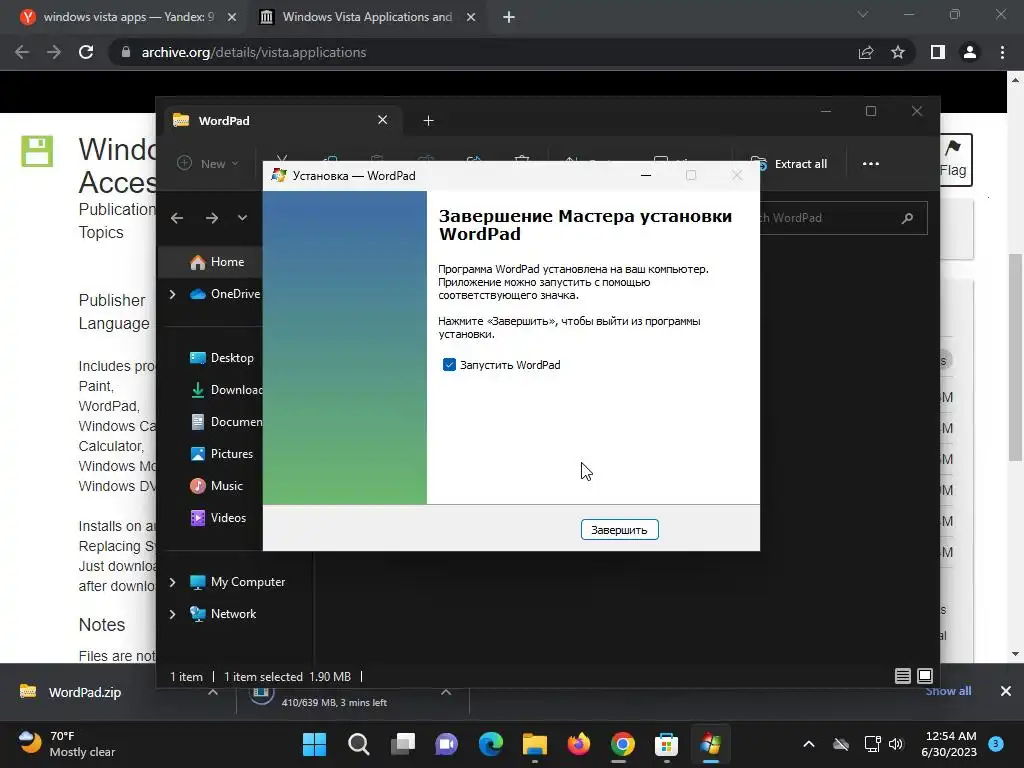Open volume control in tray
Viewport: 1024px width, 768px height.
point(896,744)
